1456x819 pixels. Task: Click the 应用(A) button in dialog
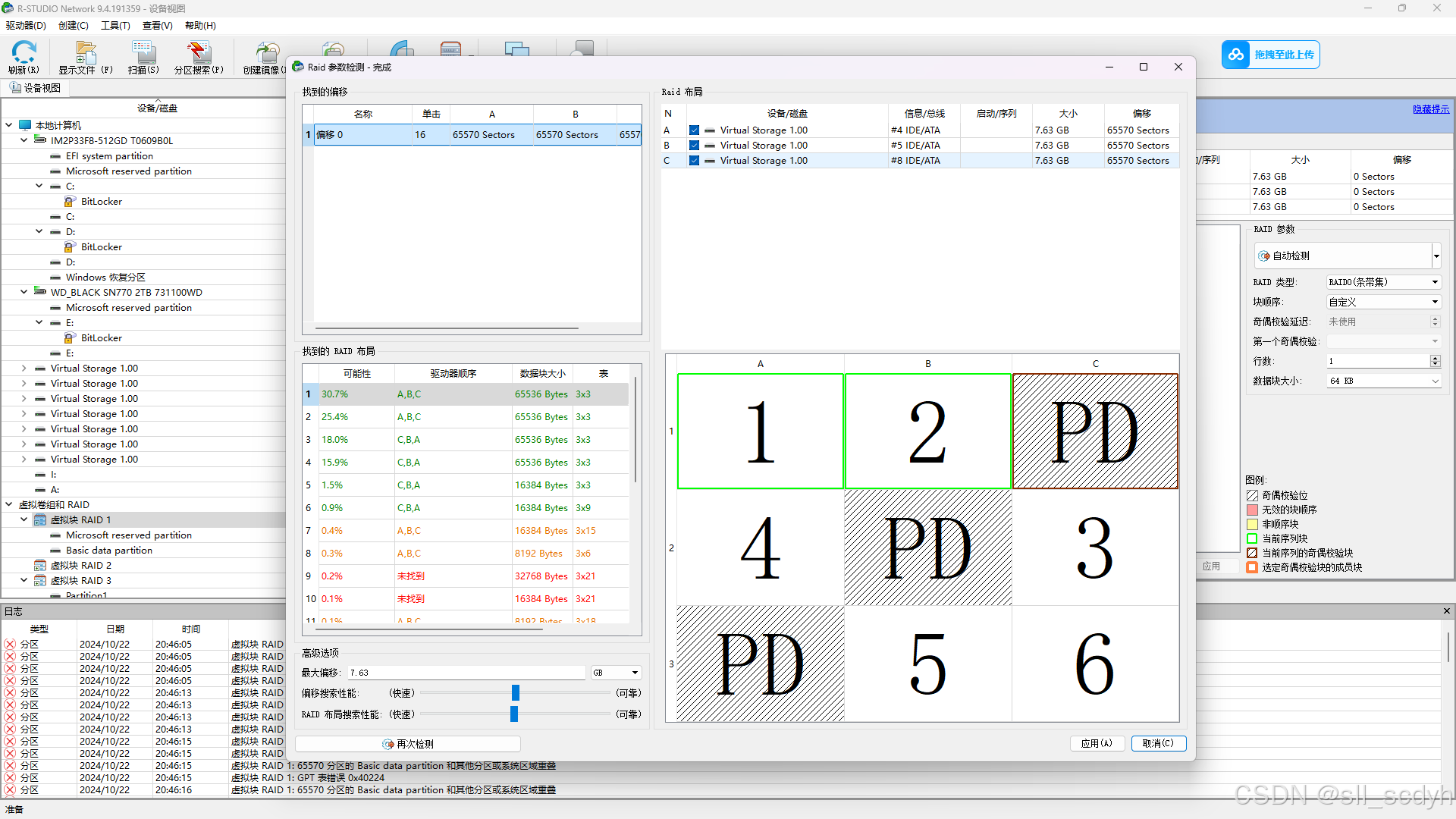(1097, 743)
